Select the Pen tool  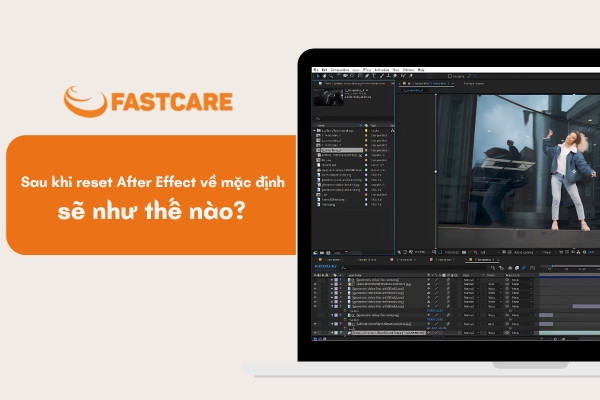pos(367,76)
